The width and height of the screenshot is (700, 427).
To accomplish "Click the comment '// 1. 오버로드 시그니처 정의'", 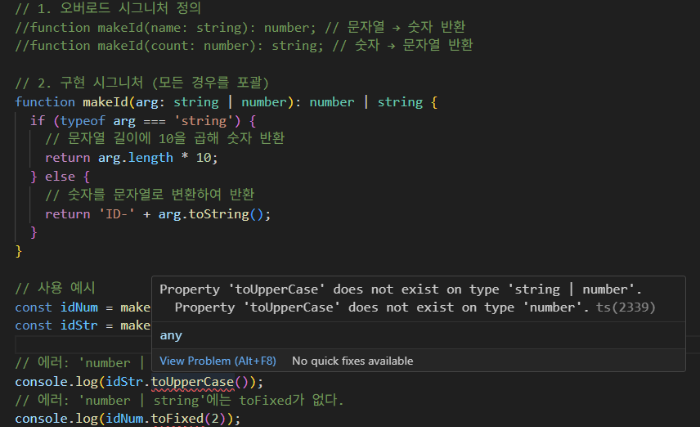I will pyautogui.click(x=108, y=8).
